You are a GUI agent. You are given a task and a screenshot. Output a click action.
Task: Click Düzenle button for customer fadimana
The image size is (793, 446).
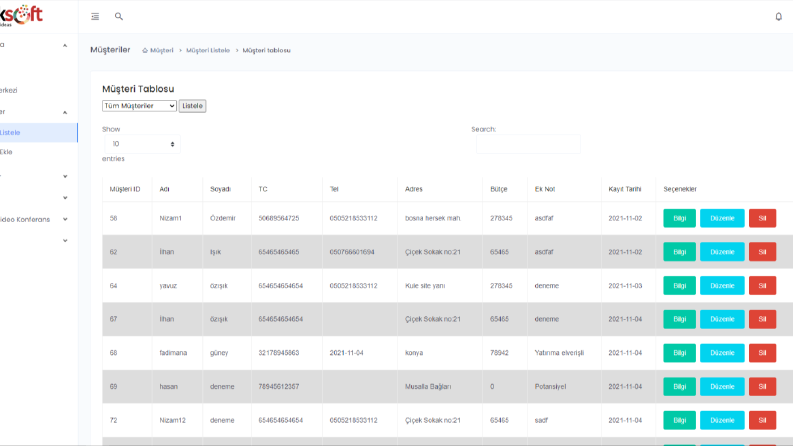(x=722, y=353)
